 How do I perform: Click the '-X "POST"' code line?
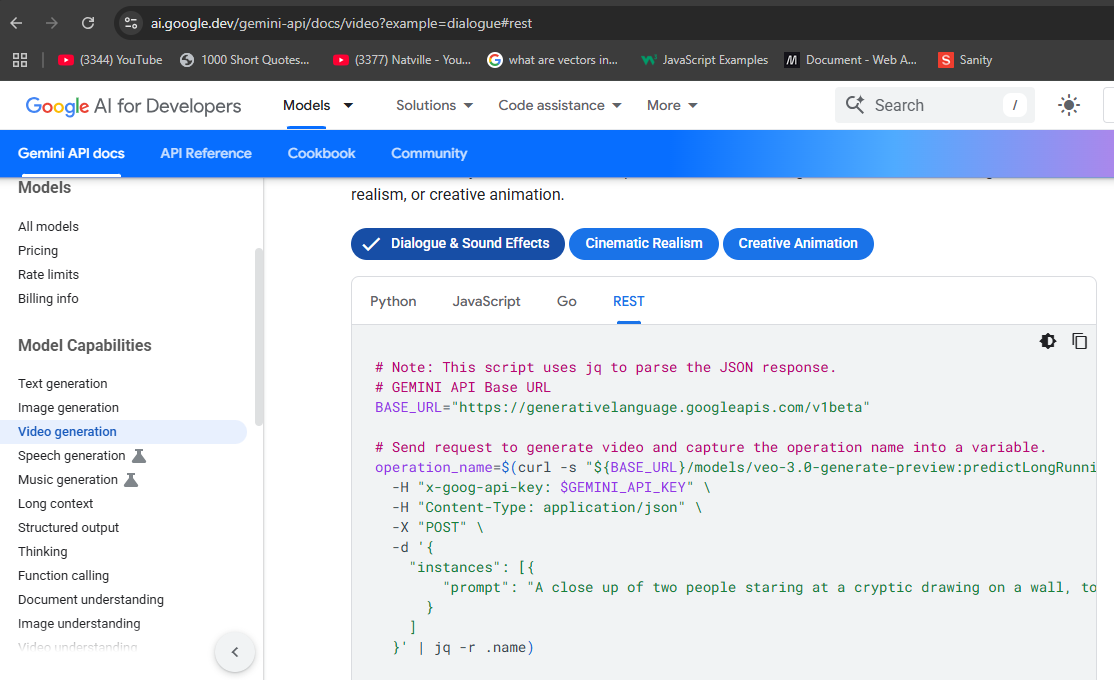(438, 528)
